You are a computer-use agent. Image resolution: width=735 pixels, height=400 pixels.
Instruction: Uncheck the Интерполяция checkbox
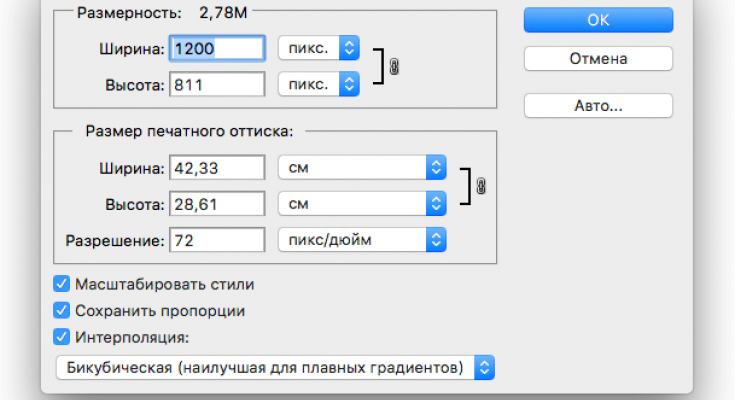[62, 337]
